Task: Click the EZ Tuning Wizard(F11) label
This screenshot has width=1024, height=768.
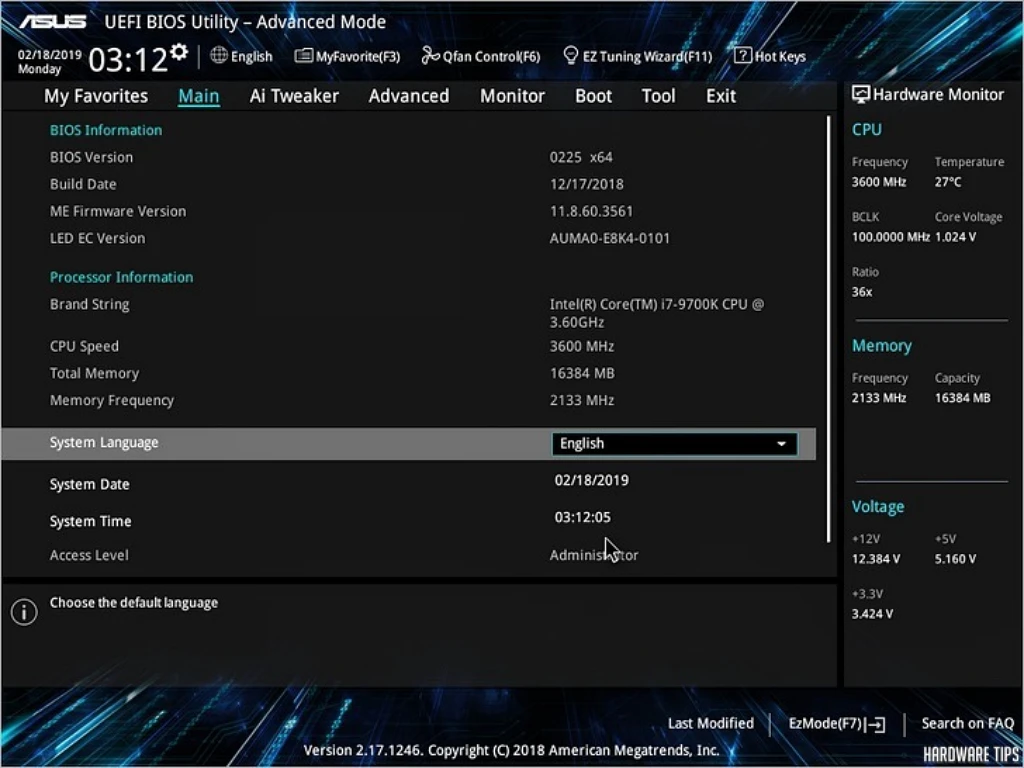Action: coord(647,57)
